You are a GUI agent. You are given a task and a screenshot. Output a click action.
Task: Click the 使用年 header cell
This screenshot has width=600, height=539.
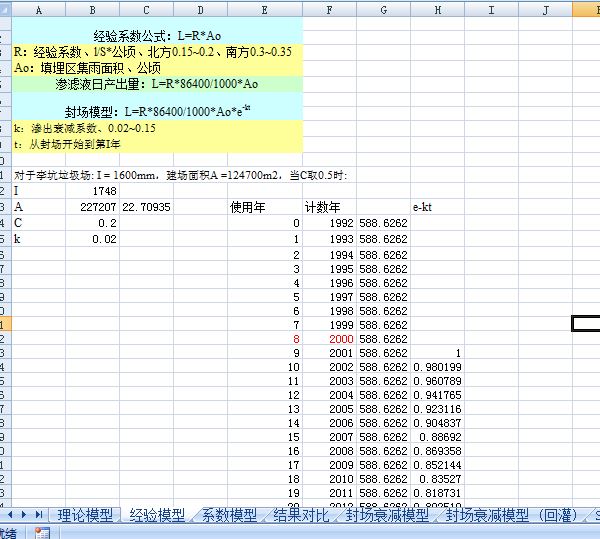pos(249,207)
